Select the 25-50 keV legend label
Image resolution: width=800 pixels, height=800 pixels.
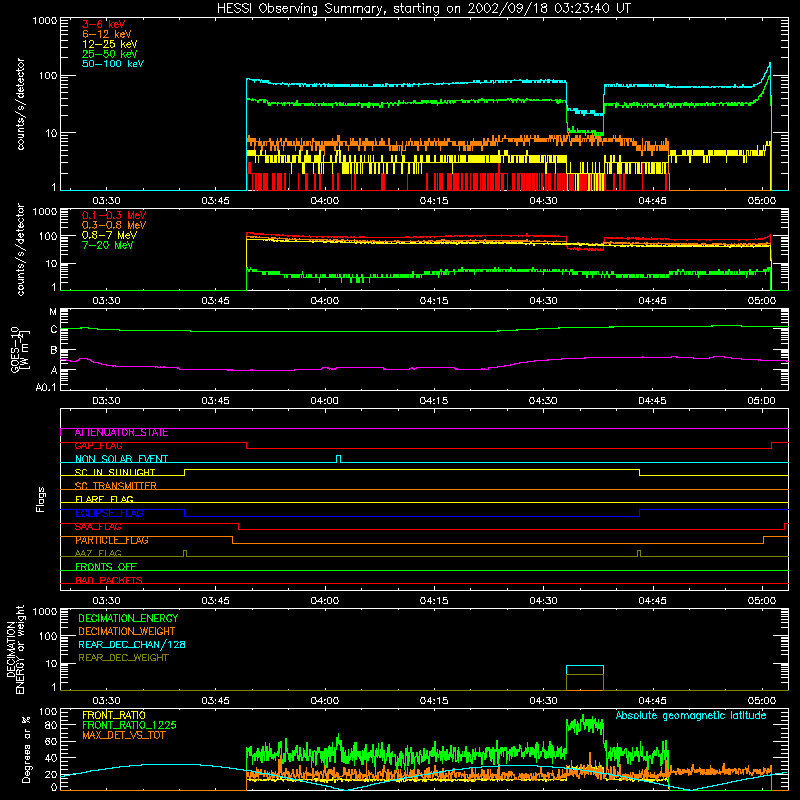tap(109, 54)
